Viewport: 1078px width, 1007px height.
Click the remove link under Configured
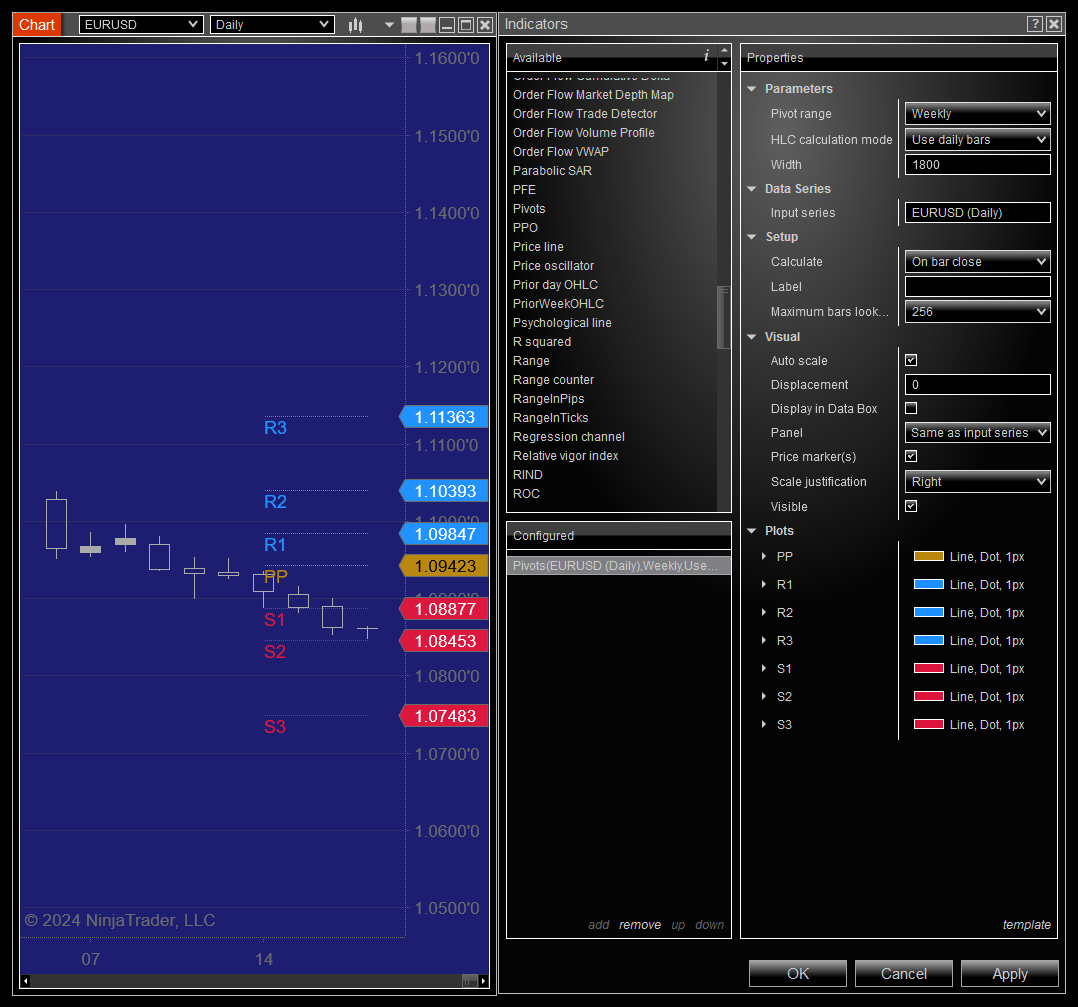point(639,925)
